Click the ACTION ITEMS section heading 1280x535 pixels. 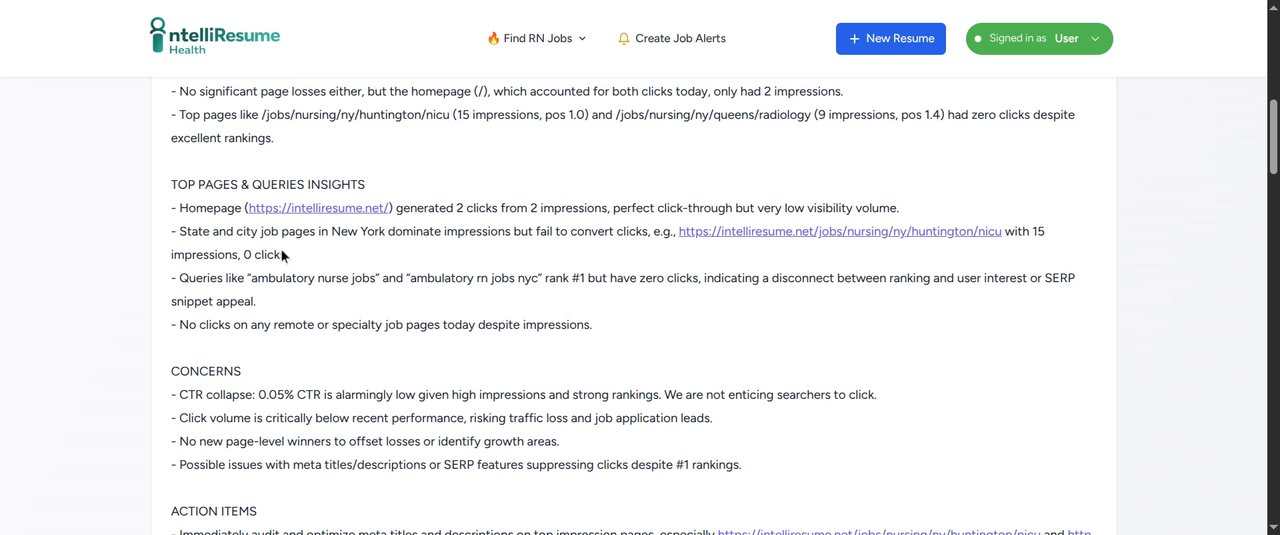coord(214,511)
